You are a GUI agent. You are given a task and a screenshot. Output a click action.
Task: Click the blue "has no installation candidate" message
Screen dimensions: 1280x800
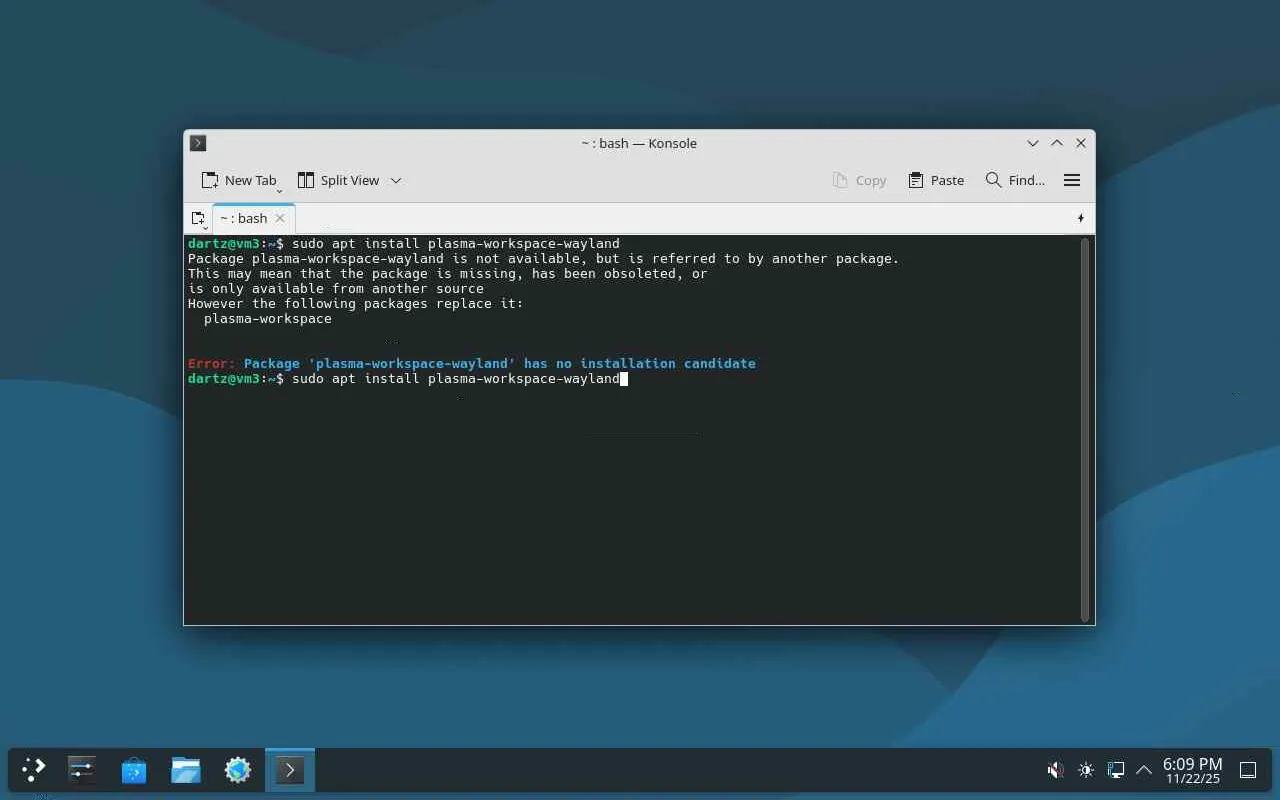[x=640, y=364]
